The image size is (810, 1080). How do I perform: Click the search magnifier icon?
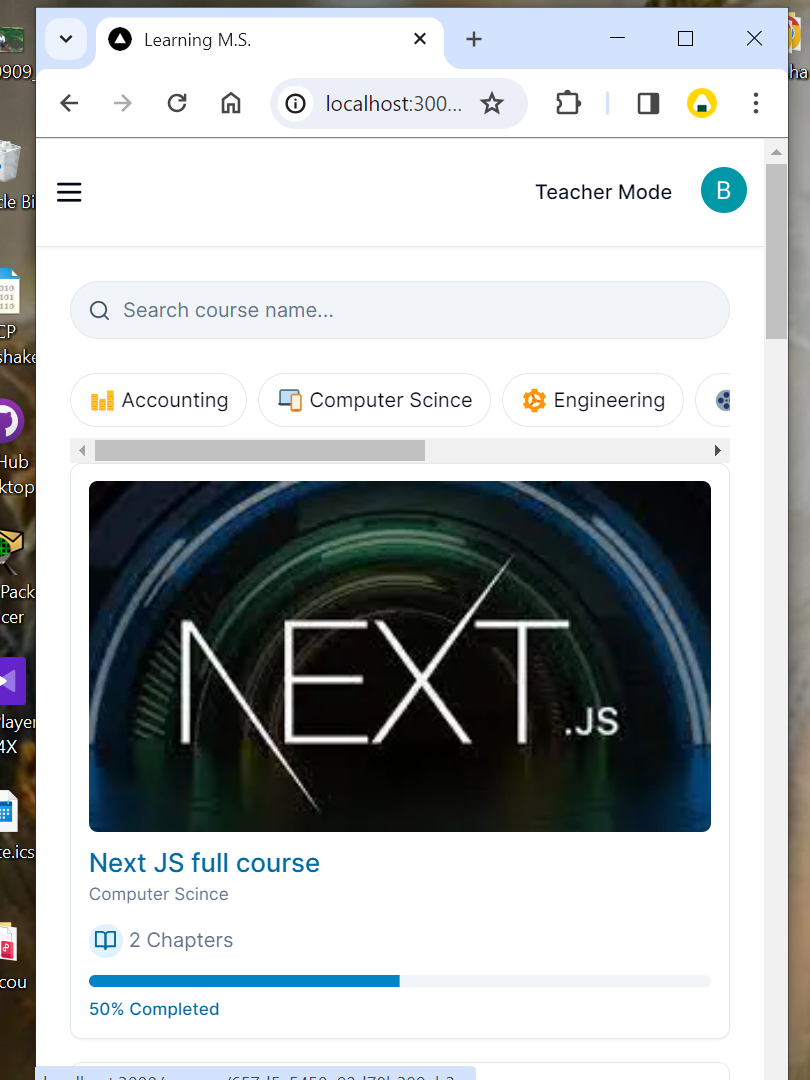(x=99, y=311)
